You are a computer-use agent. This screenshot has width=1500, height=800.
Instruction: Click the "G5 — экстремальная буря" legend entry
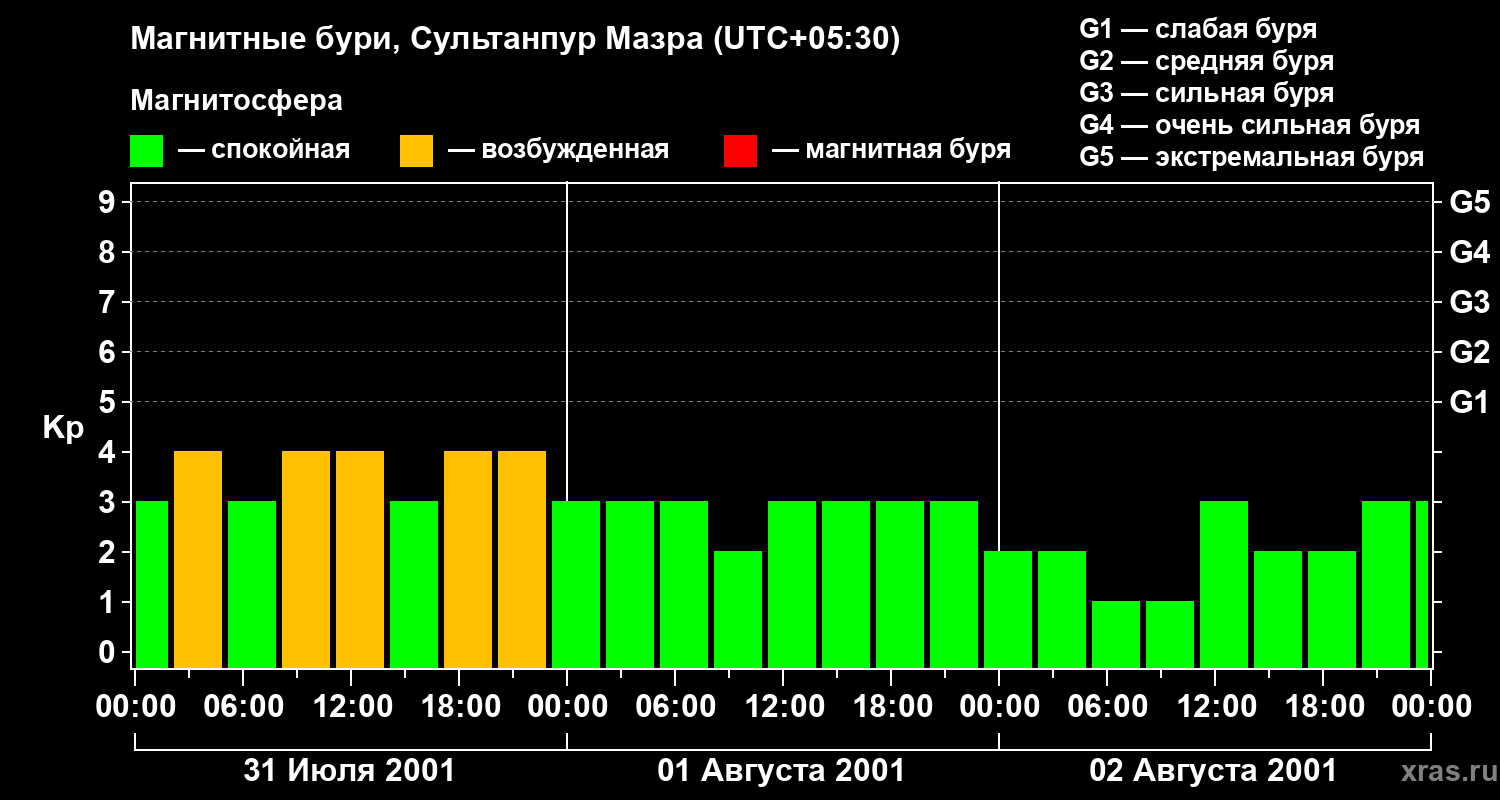click(x=1251, y=157)
